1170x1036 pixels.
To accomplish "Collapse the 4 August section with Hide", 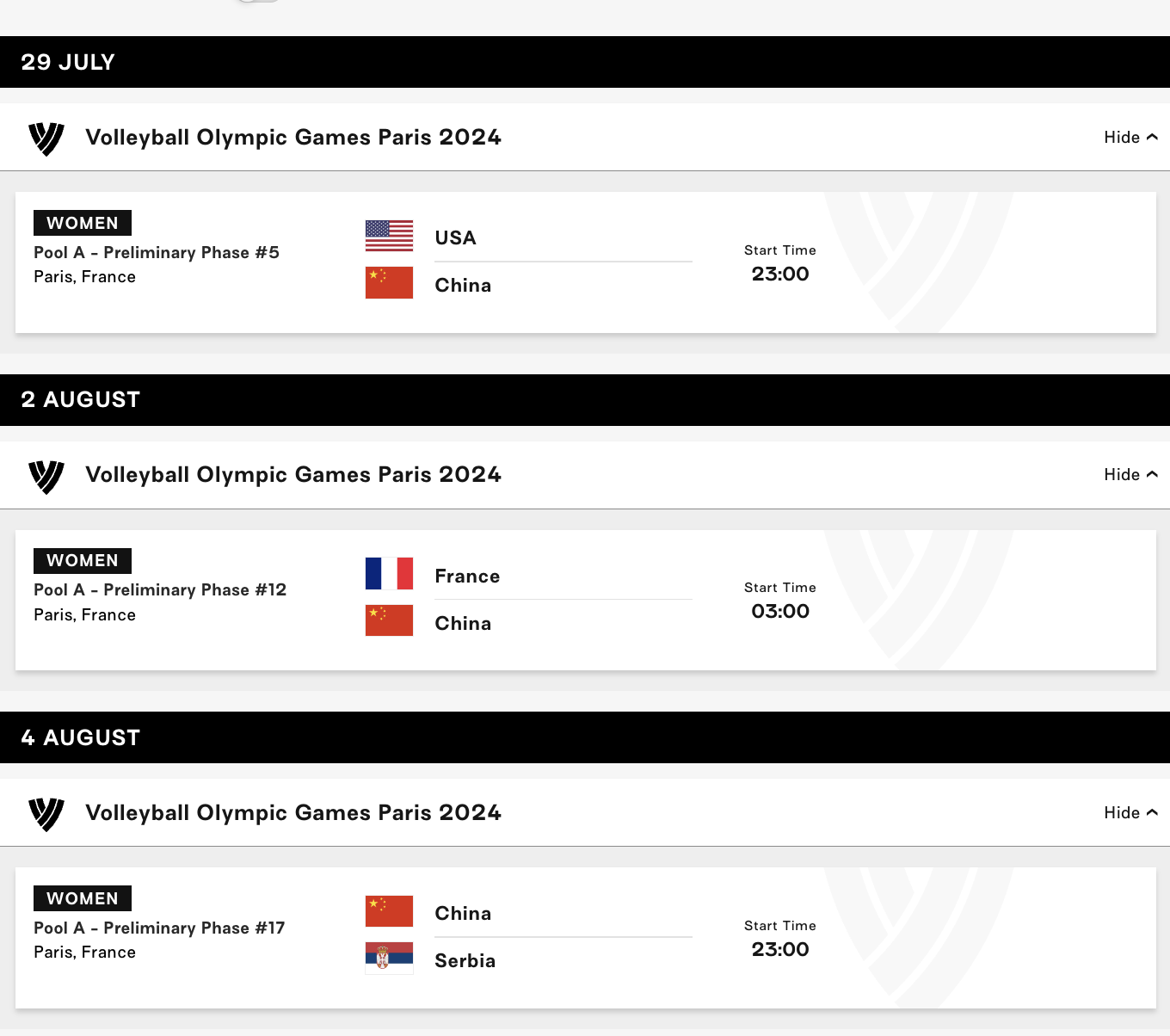I will (x=1130, y=813).
